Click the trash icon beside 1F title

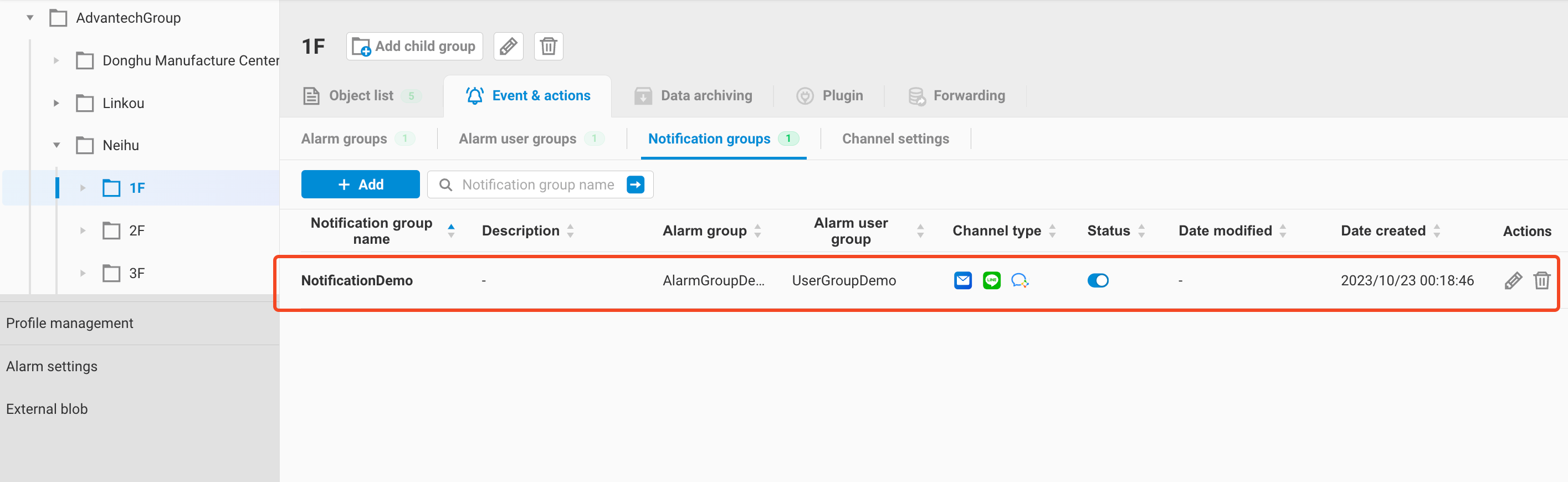click(548, 46)
